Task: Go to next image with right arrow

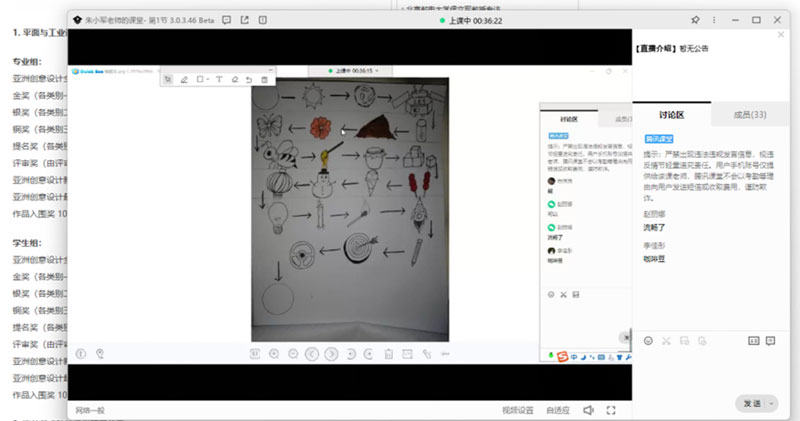Action: click(332, 353)
